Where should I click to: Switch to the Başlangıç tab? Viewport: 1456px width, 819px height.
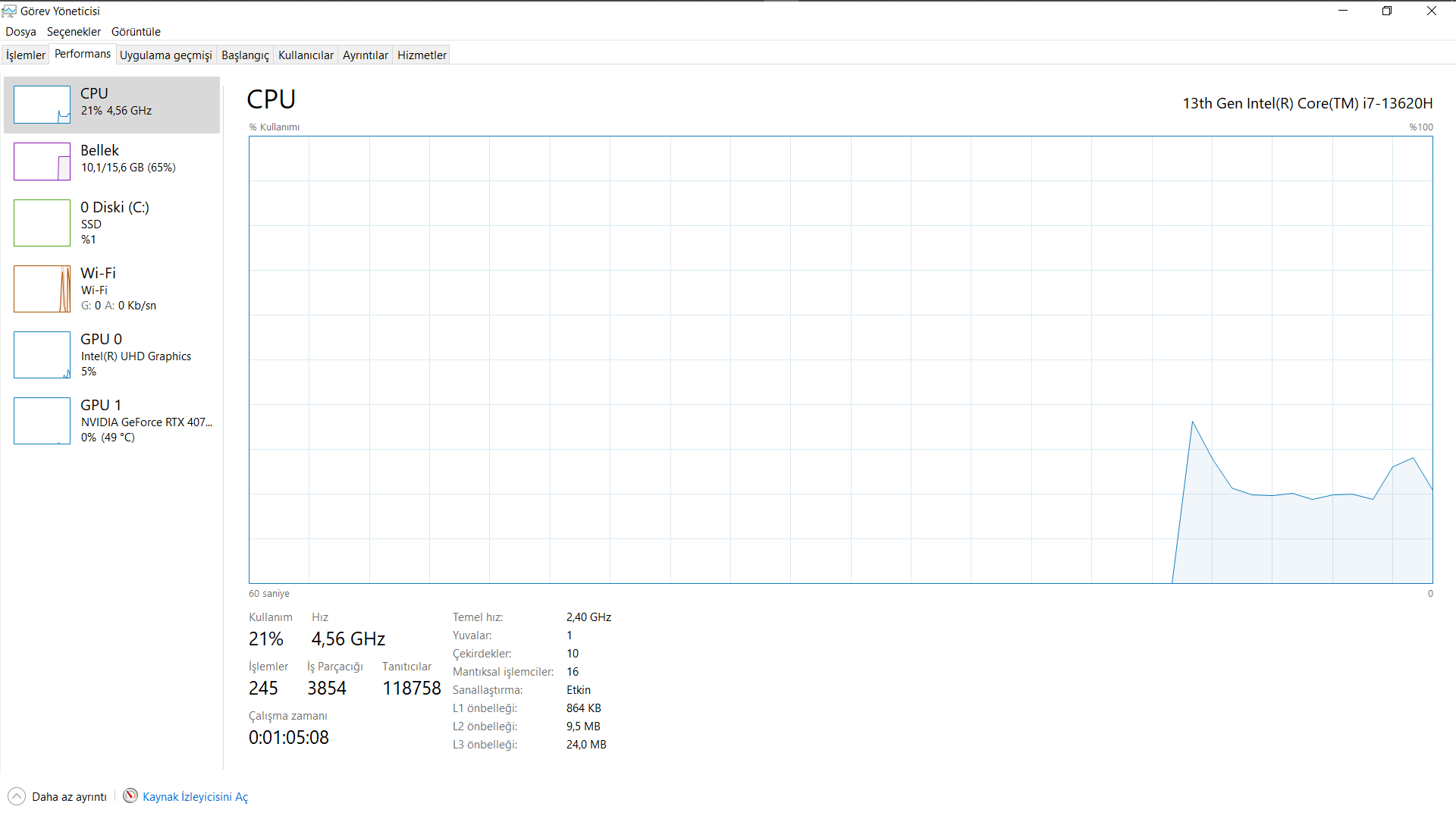click(x=245, y=55)
